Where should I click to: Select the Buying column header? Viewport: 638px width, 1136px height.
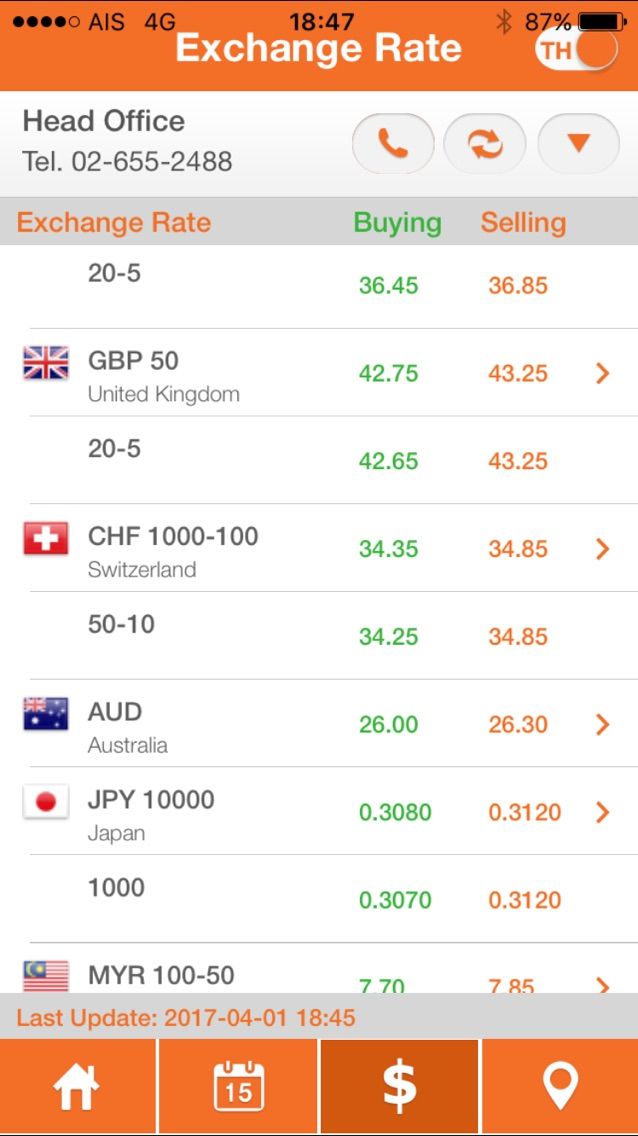(x=397, y=222)
